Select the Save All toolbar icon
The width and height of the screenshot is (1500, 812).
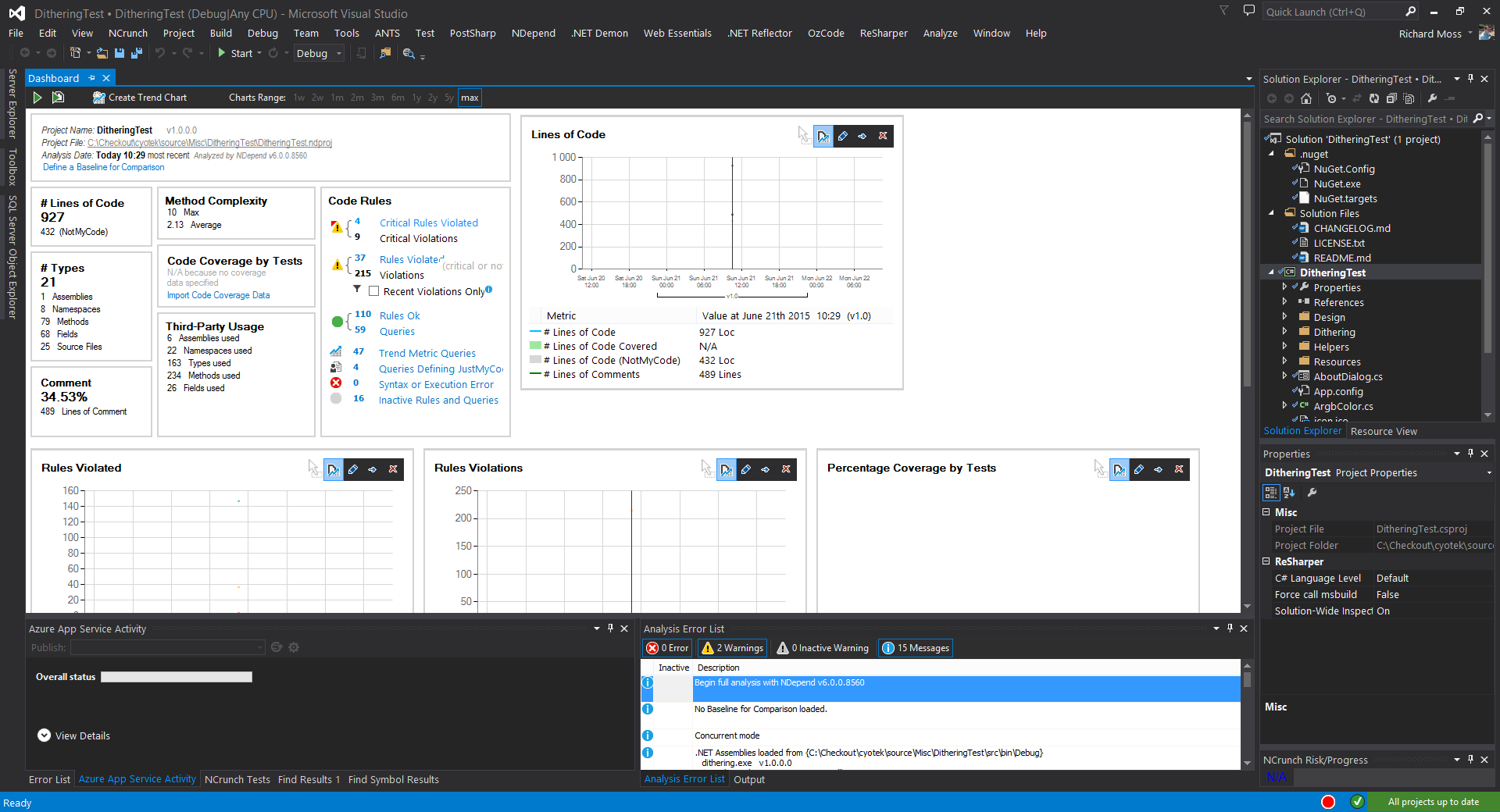[x=135, y=53]
